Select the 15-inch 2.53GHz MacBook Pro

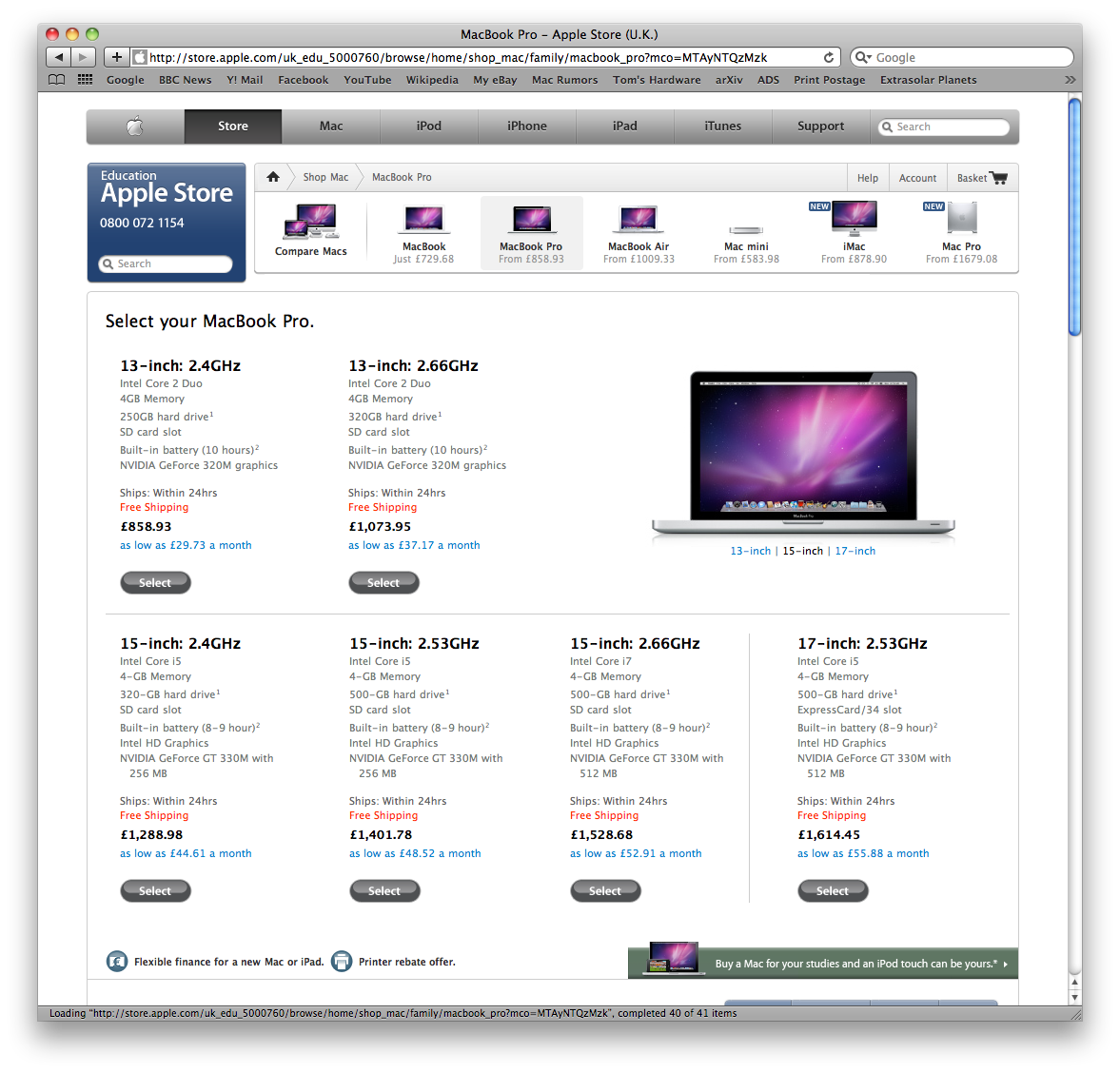coord(384,891)
